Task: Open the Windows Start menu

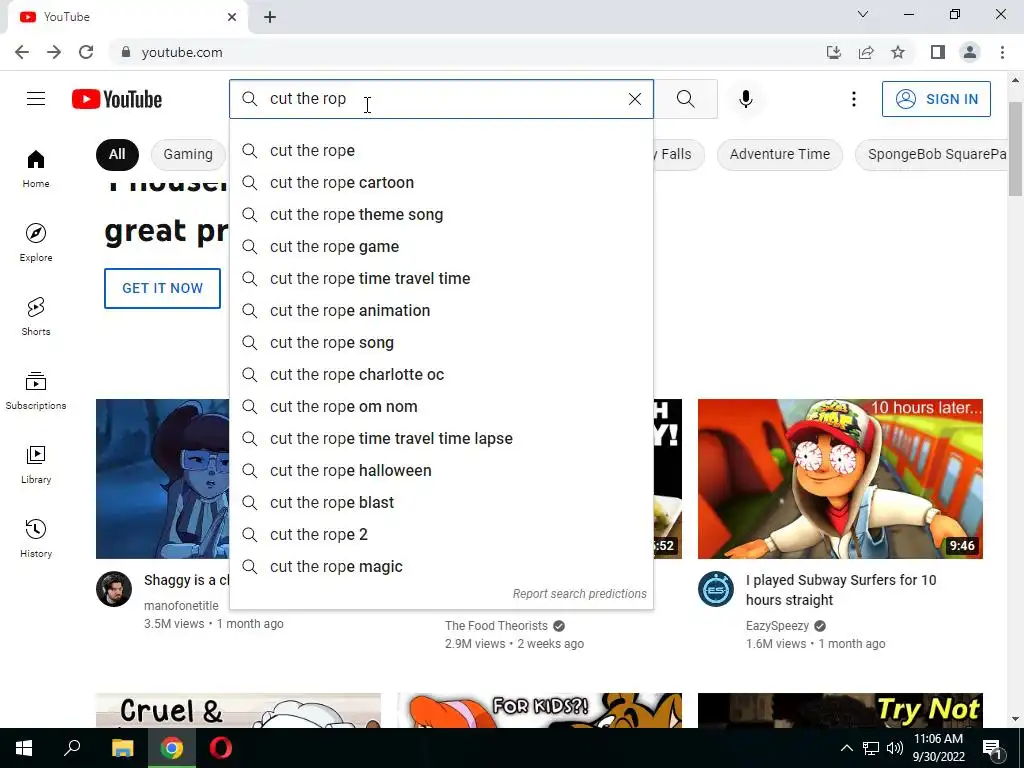Action: tap(24, 748)
